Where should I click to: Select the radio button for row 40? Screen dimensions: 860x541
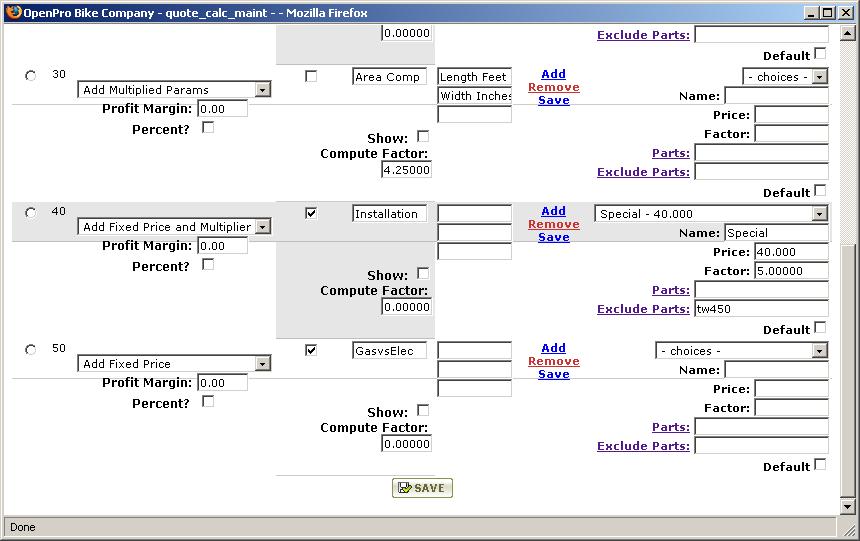pyautogui.click(x=30, y=213)
